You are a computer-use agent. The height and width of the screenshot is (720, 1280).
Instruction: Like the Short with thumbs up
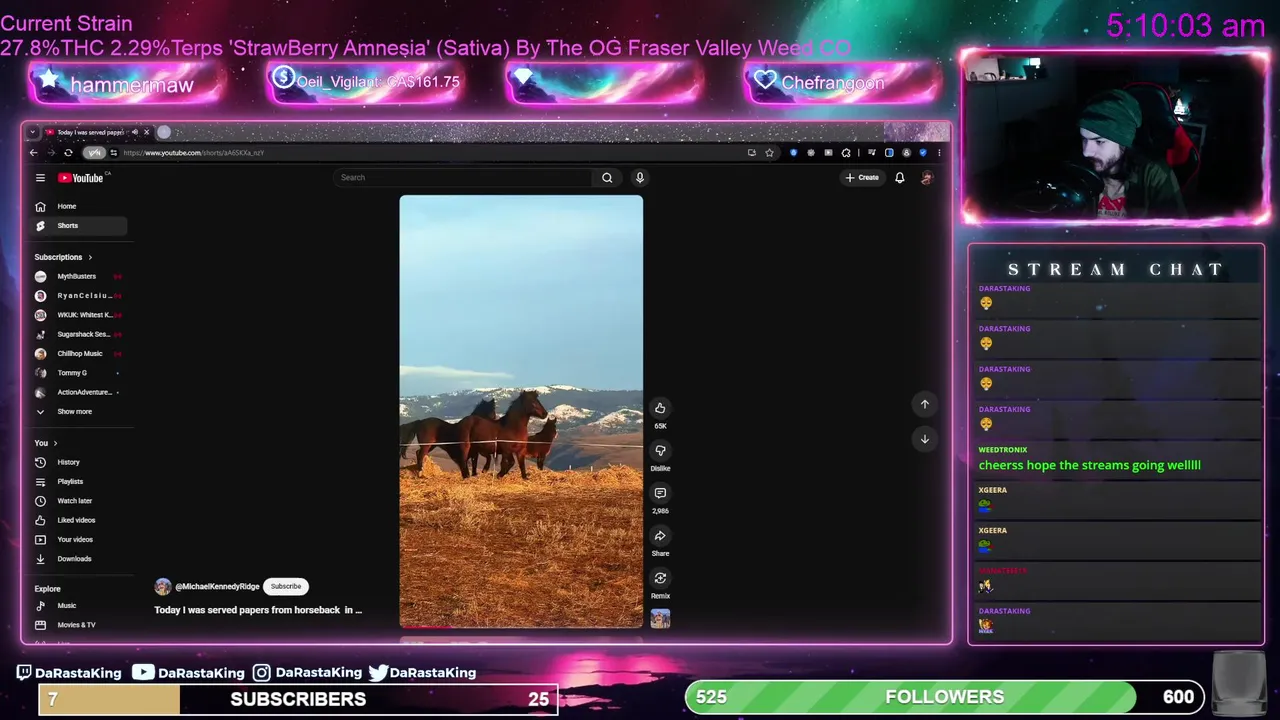[x=660, y=408]
